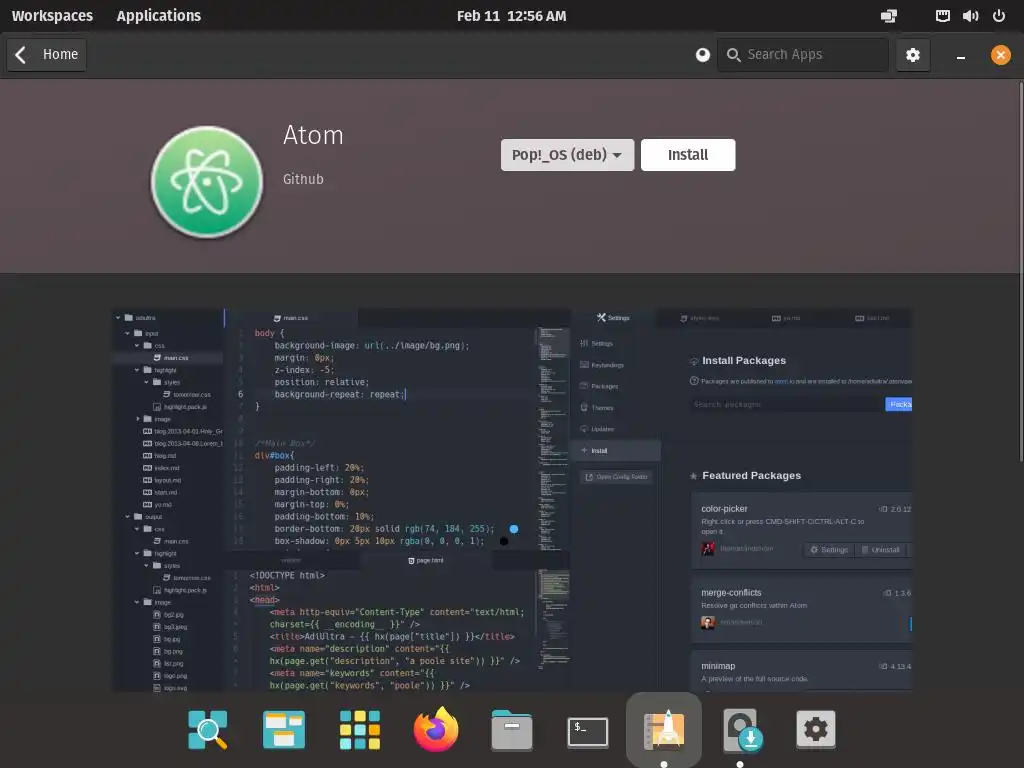Click the display tray icon
Screen dimensions: 1024x768
point(889,16)
